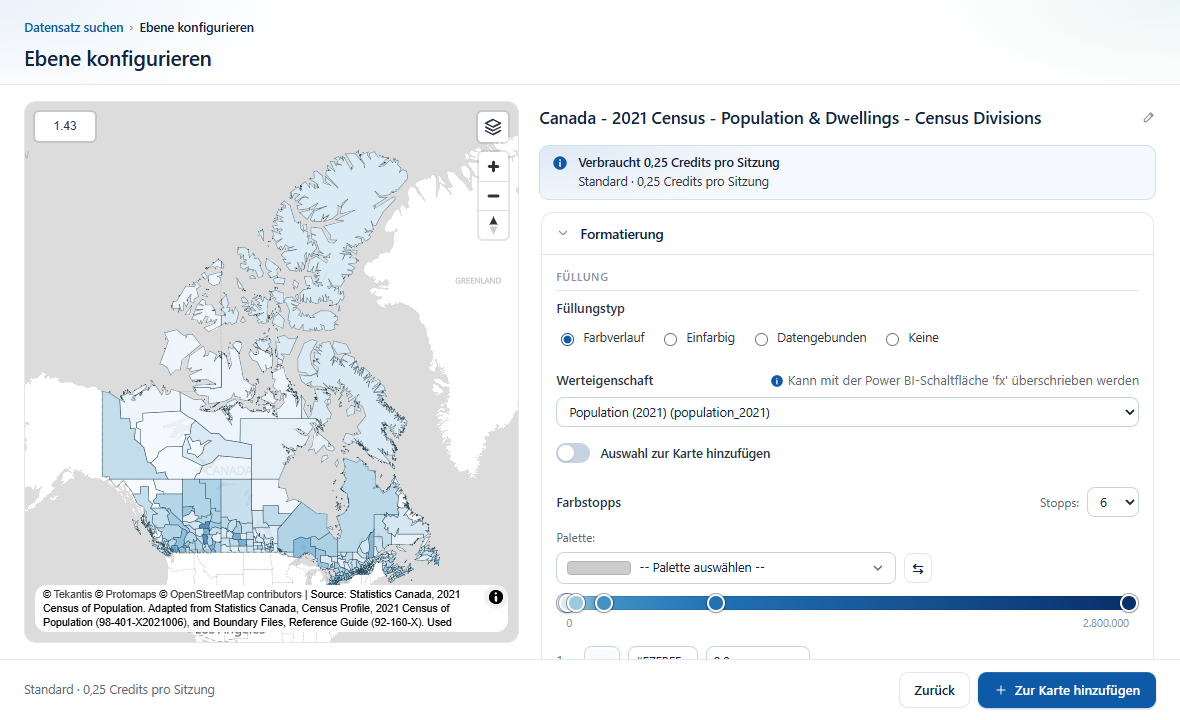This screenshot has height=720, width=1180.
Task: Select the Farbverlauf fill type
Action: coord(567,339)
